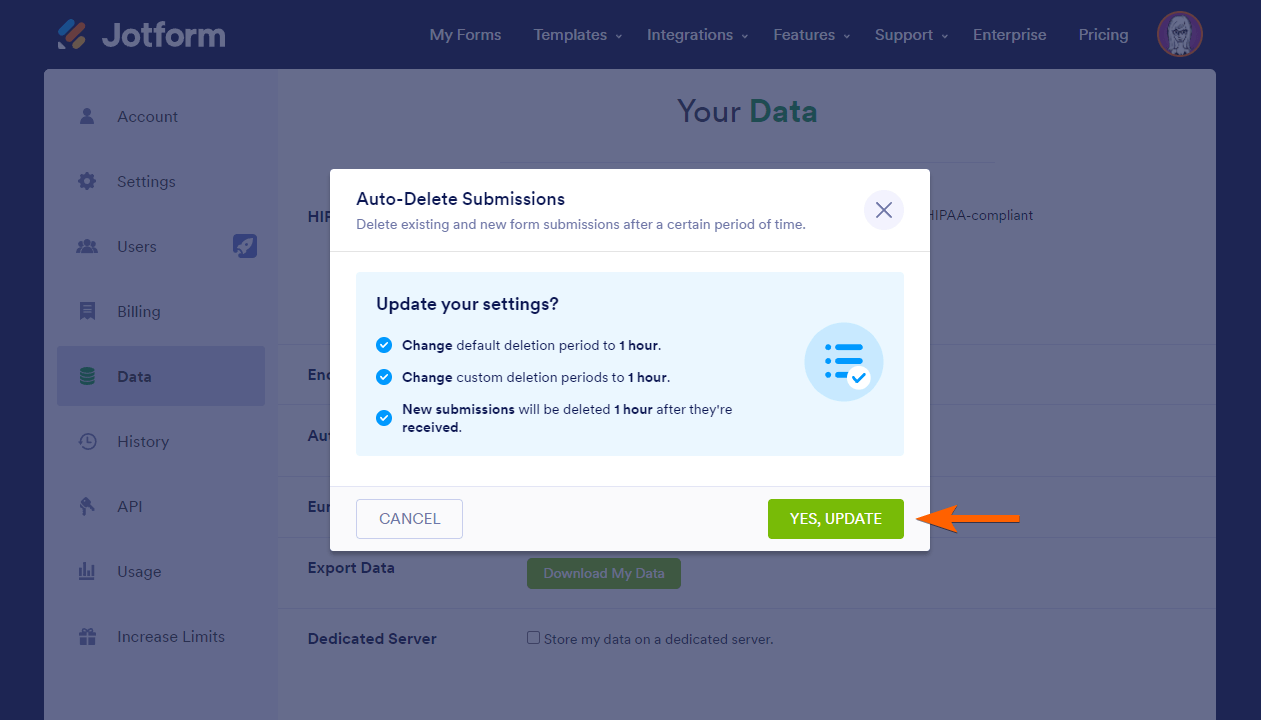Image resolution: width=1261 pixels, height=720 pixels.
Task: Click the Jotform logo icon
Action: pyautogui.click(x=72, y=35)
